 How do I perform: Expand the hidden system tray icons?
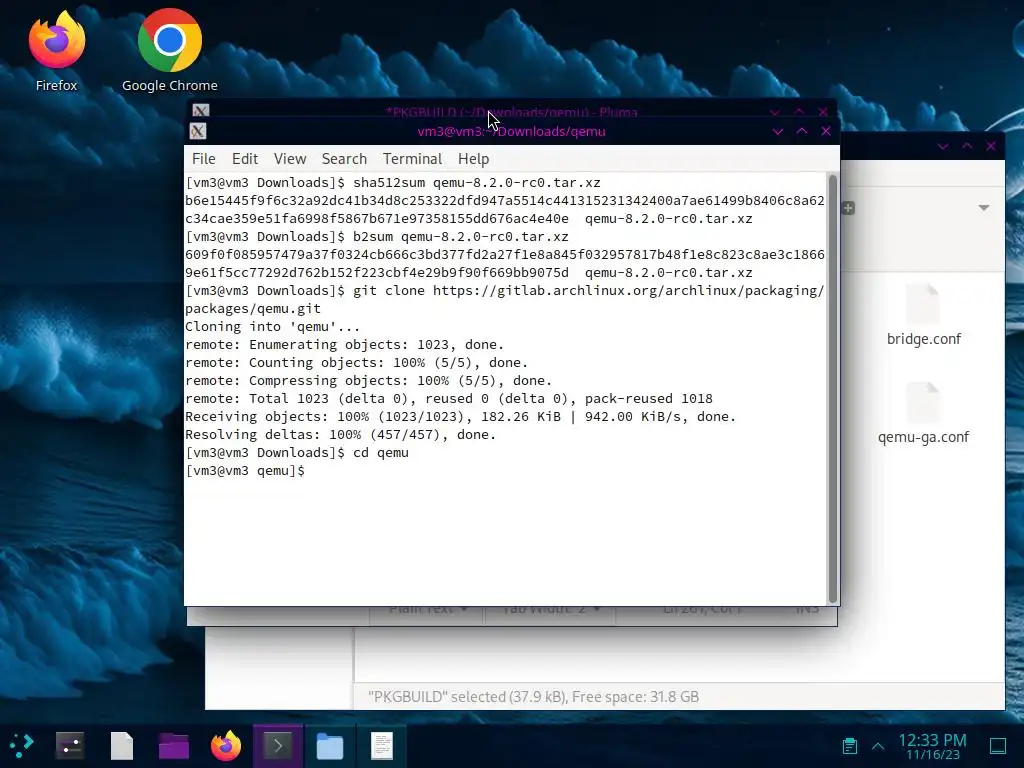pyautogui.click(x=878, y=746)
